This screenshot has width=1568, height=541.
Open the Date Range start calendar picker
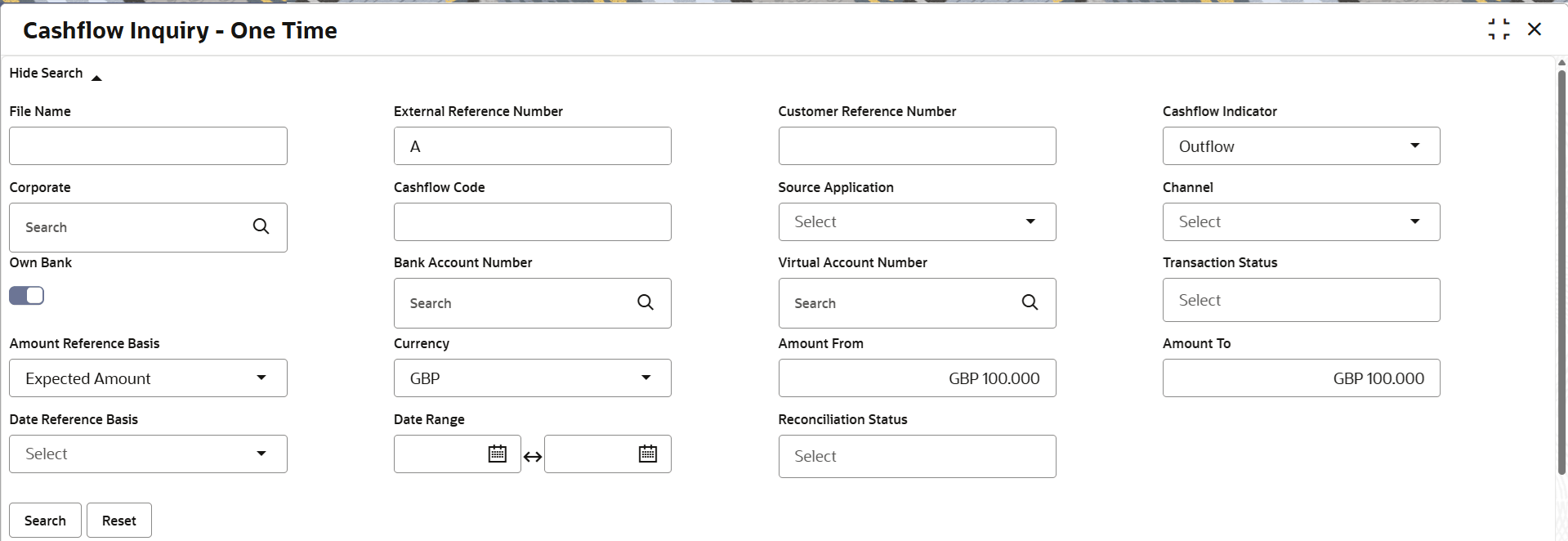497,454
